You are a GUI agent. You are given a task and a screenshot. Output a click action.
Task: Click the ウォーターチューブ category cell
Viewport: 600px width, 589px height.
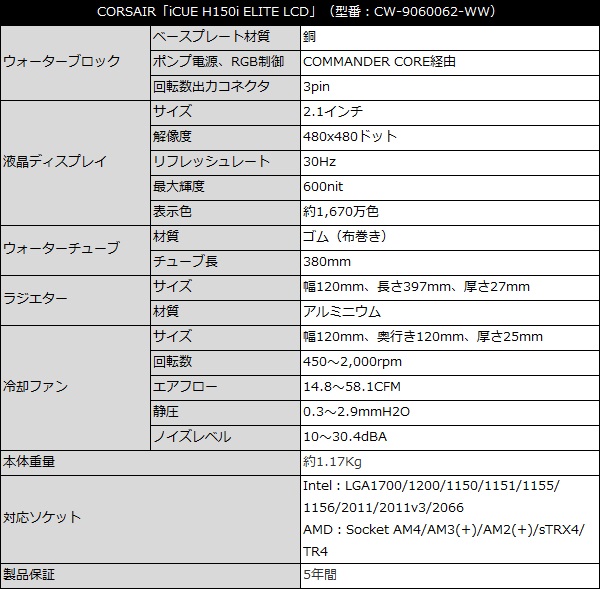click(76, 250)
